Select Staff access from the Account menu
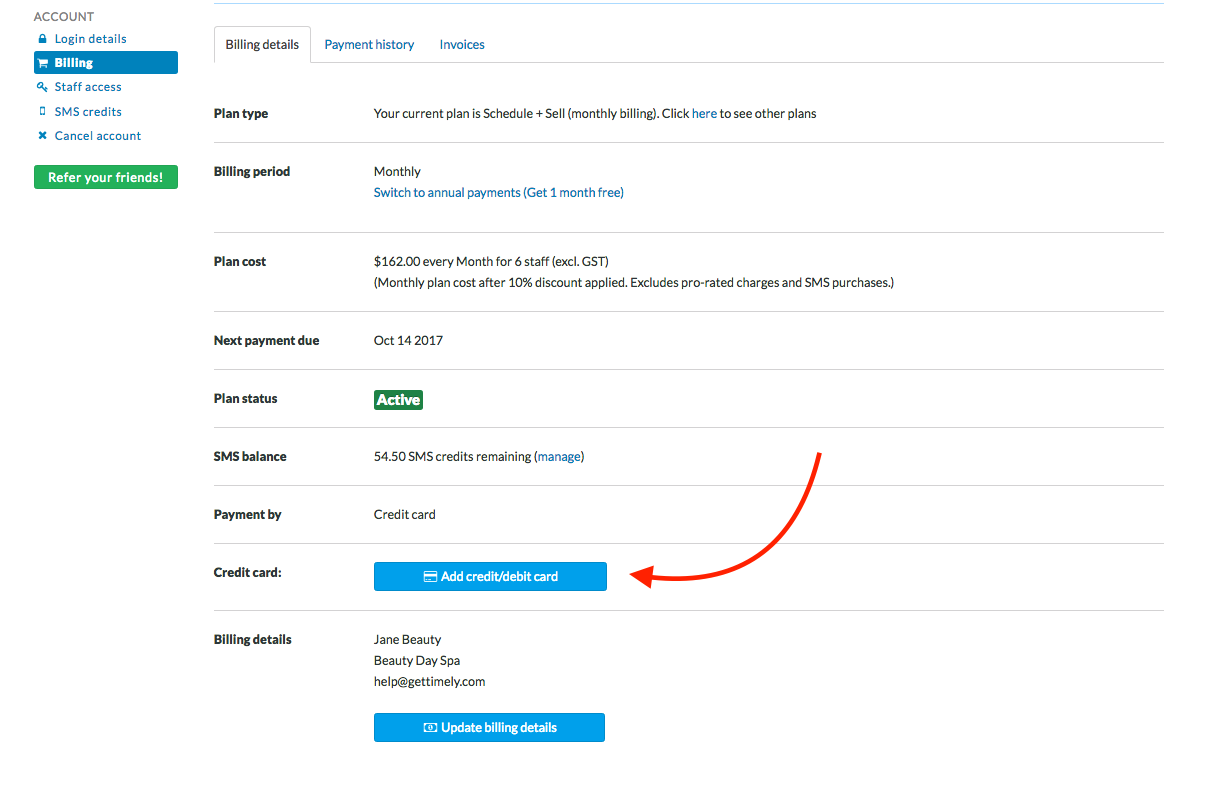This screenshot has height=796, width=1228. pos(87,86)
